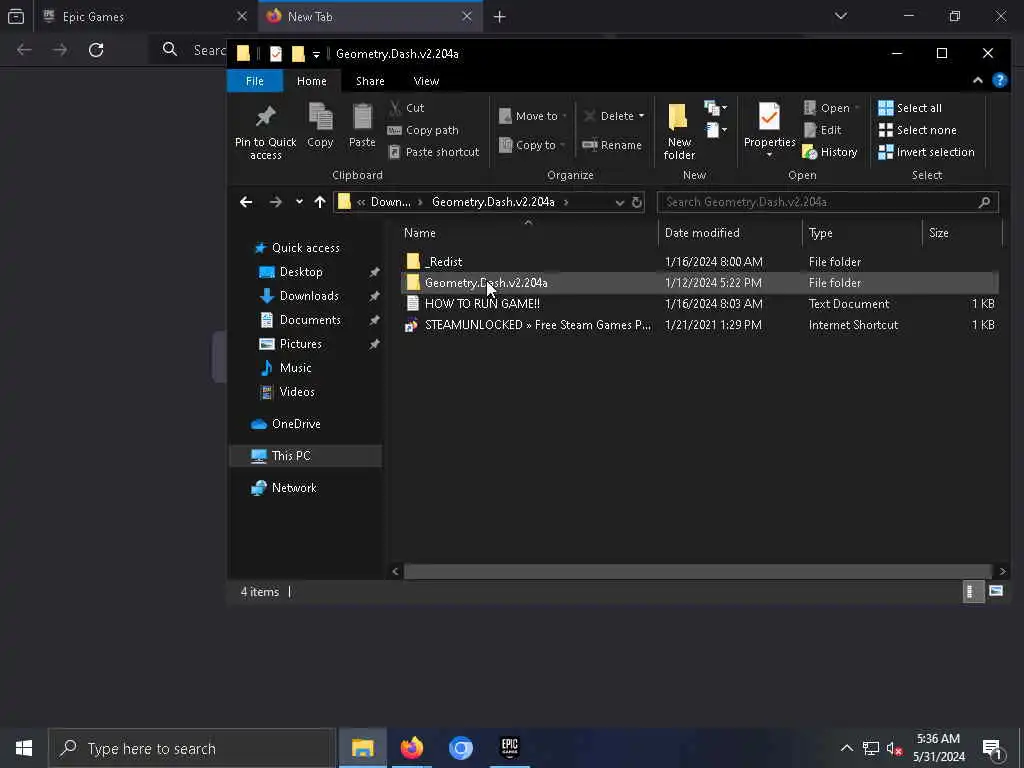Switch to the Share ribbon tab
This screenshot has width=1024, height=768.
pos(370,81)
